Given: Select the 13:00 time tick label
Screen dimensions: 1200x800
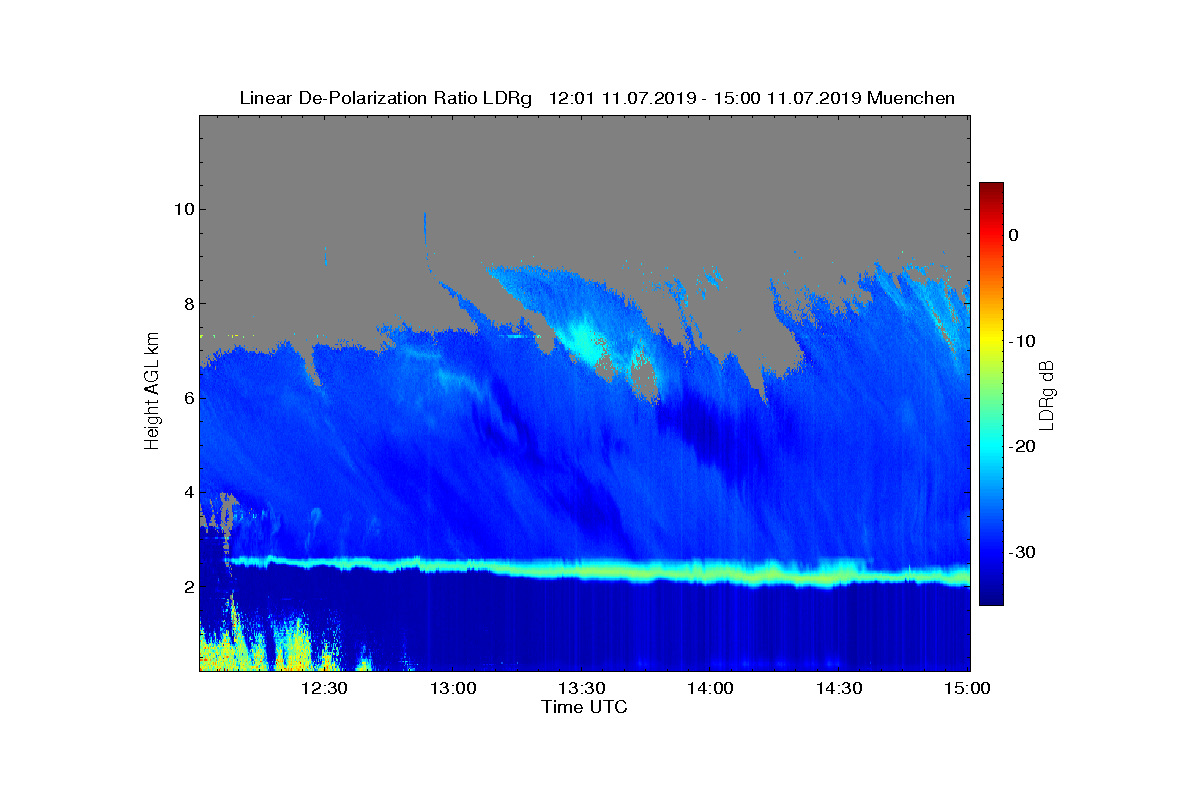Looking at the screenshot, I should click(x=453, y=688).
